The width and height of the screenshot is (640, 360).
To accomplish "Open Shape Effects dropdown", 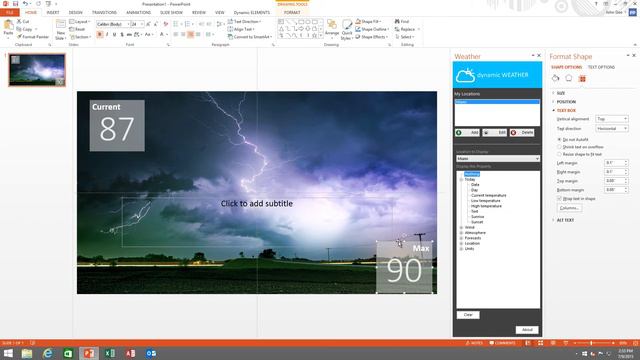I will click(x=371, y=37).
